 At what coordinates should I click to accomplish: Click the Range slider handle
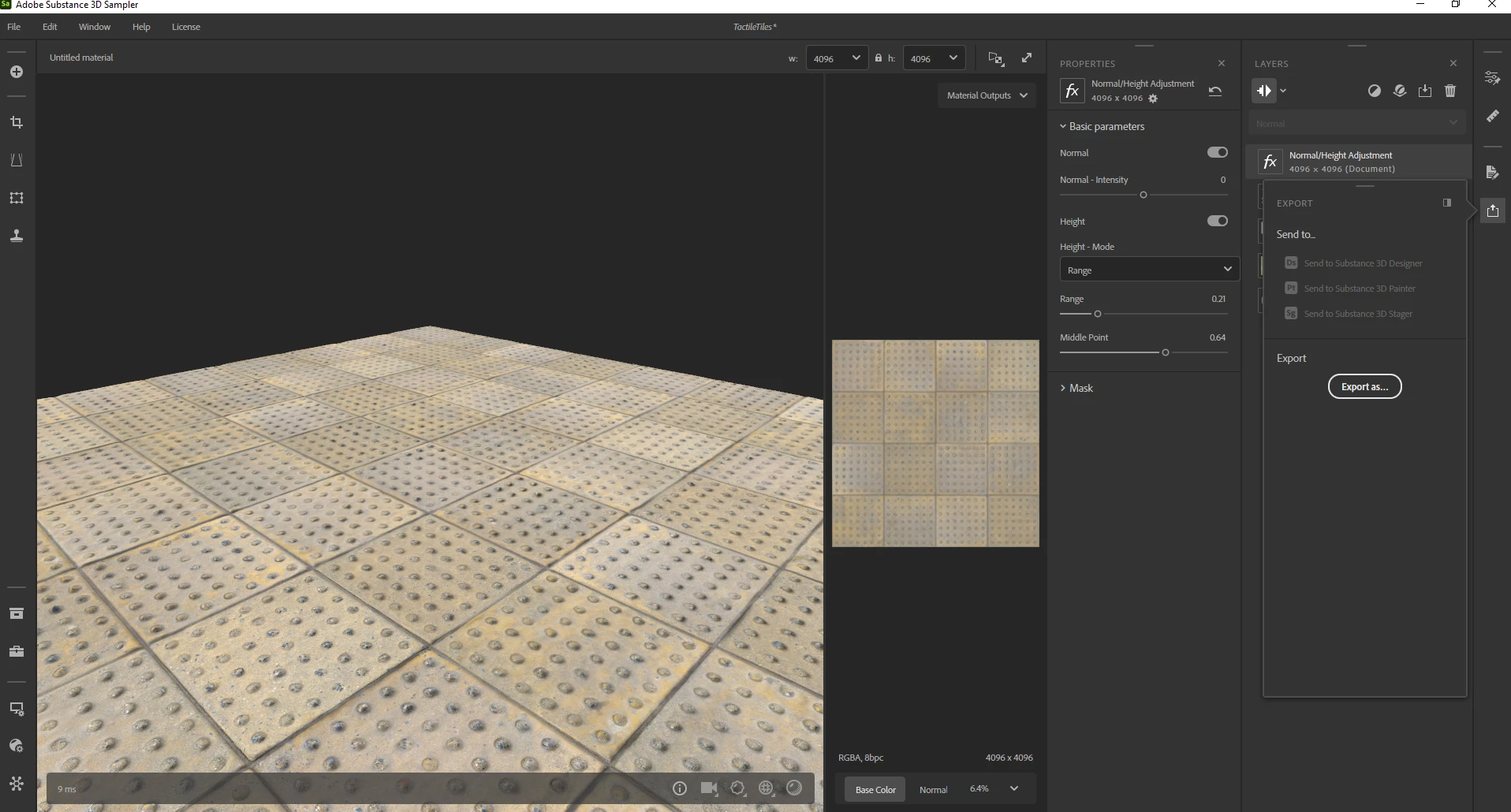(1098, 314)
